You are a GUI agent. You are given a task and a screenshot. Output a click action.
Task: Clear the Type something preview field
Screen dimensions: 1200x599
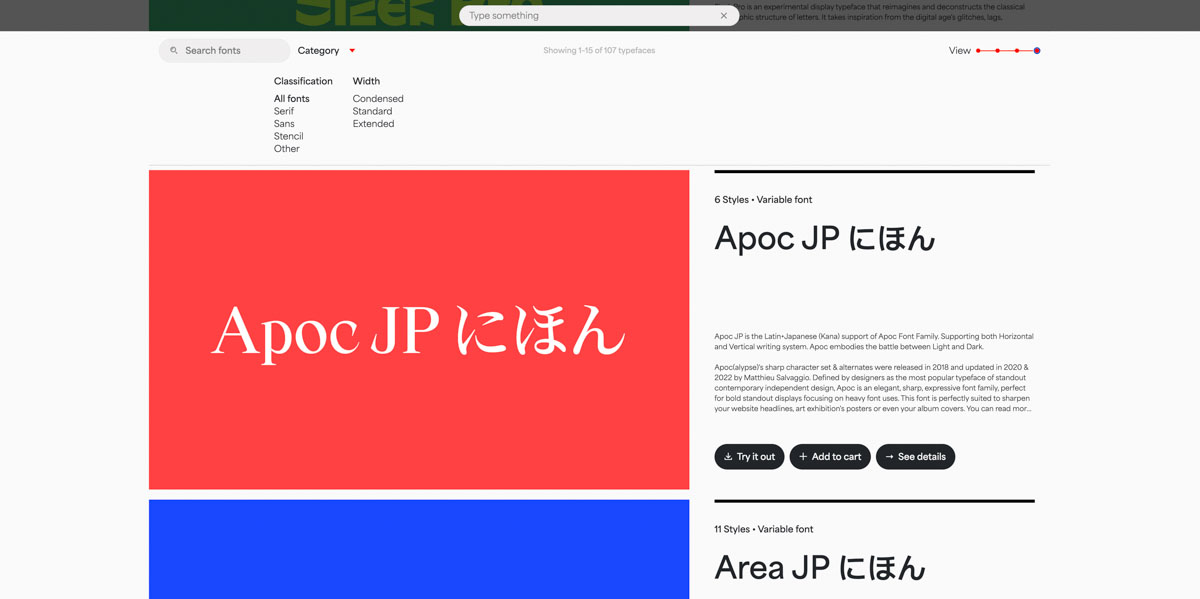(724, 16)
